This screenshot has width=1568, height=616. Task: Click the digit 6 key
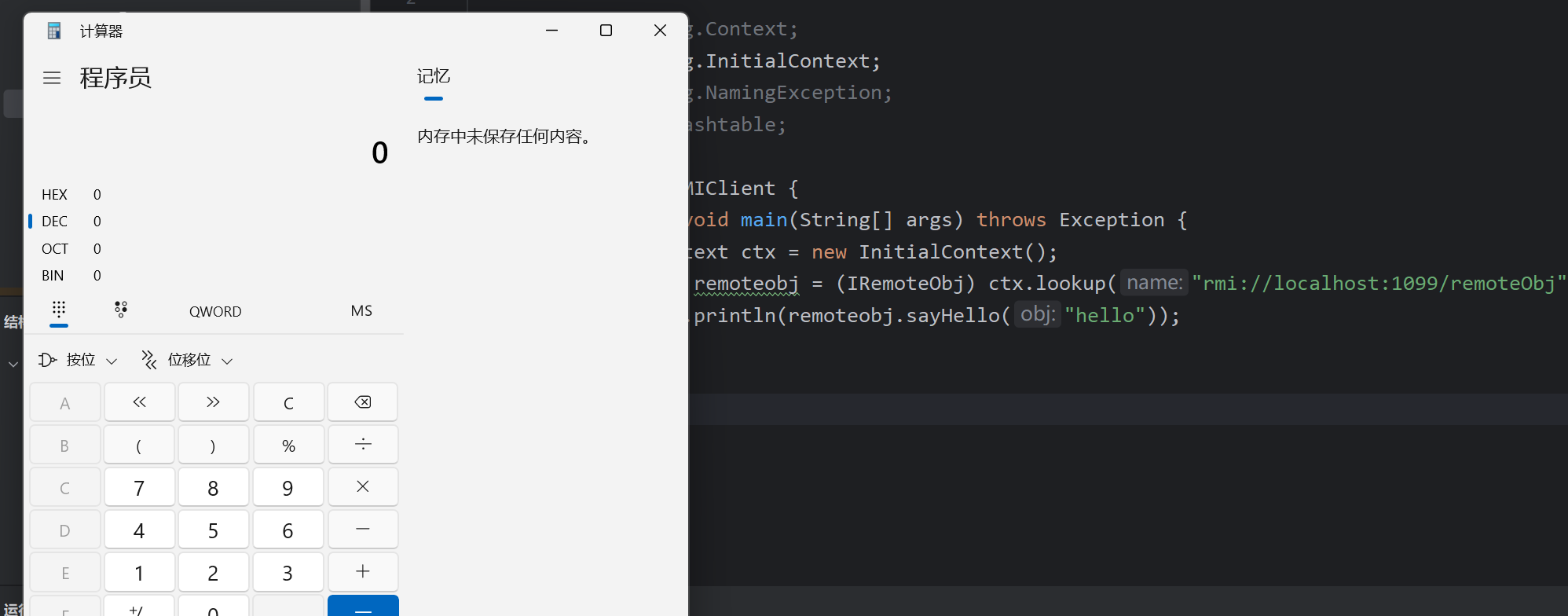288,530
